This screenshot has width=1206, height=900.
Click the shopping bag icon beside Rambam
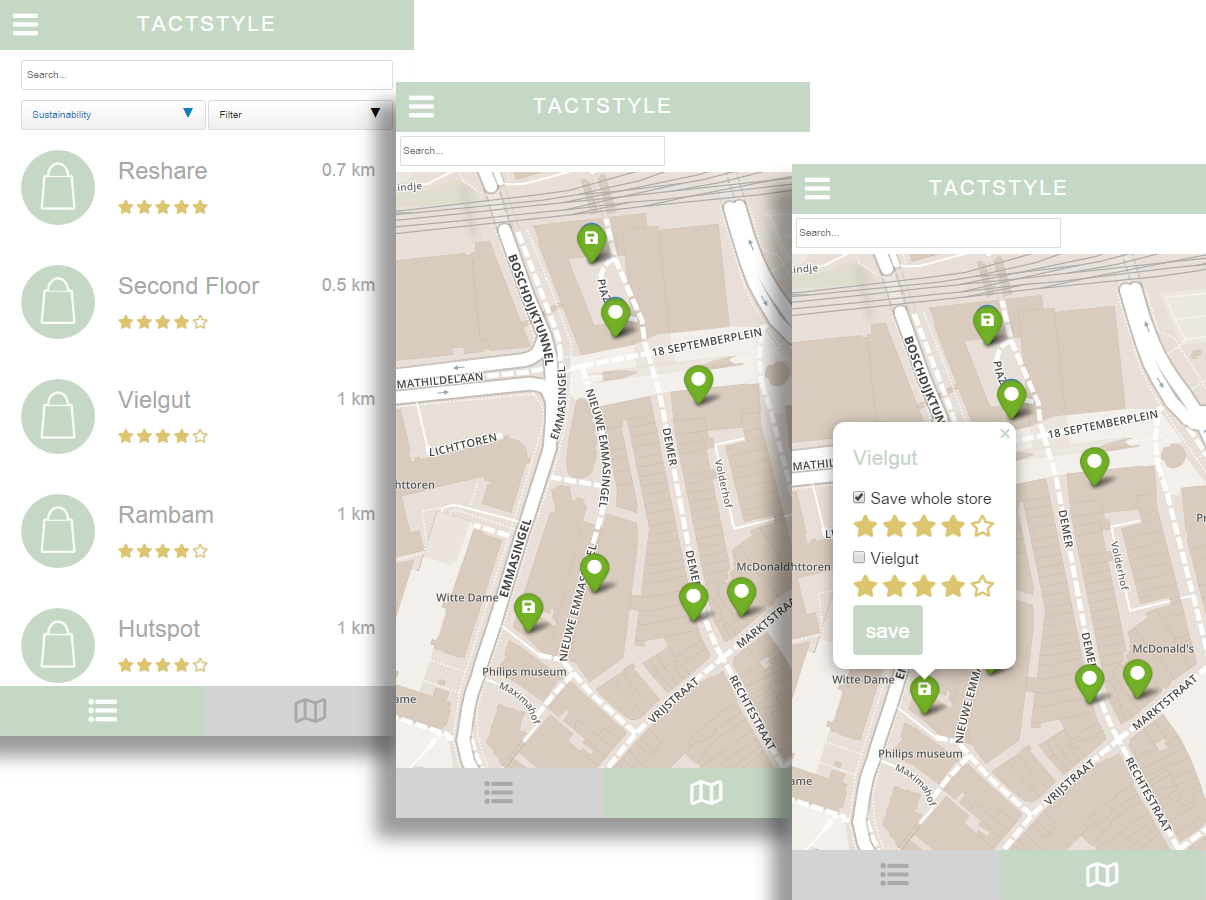coord(58,531)
